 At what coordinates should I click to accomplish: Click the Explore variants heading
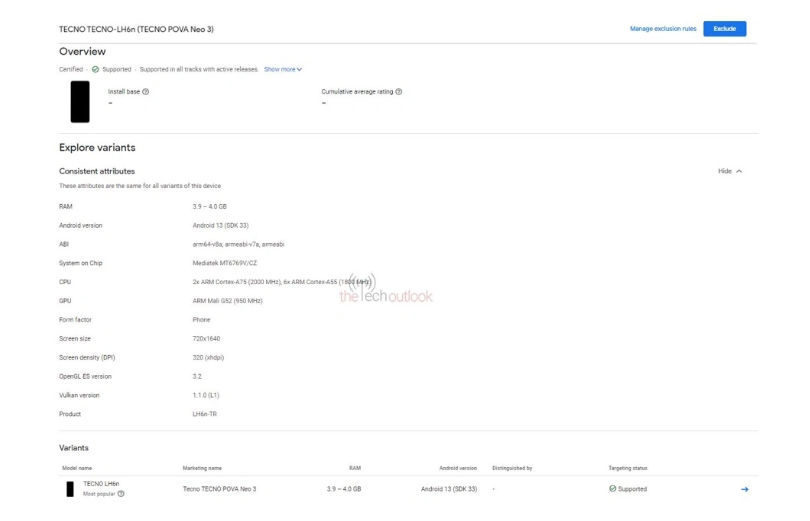tap(97, 148)
